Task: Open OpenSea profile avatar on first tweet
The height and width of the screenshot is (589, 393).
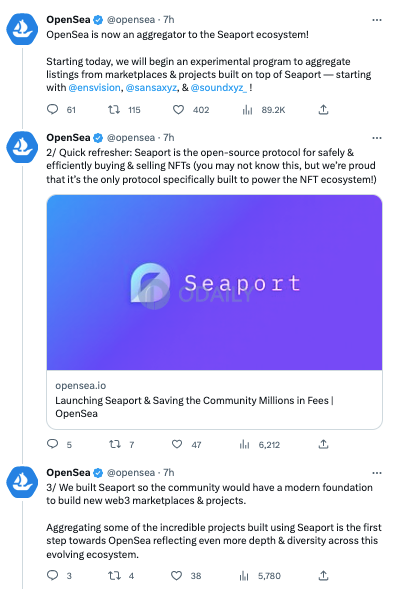Action: point(23,29)
